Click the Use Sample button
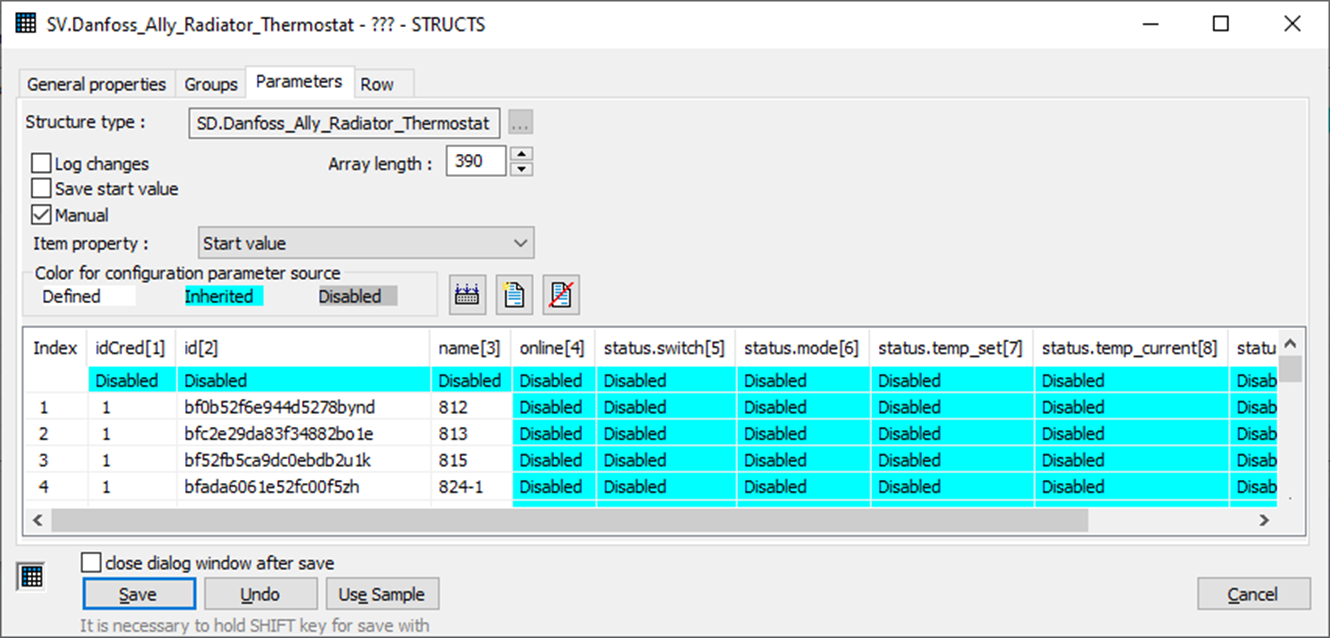Viewport: 1330px width, 638px height. 382,594
